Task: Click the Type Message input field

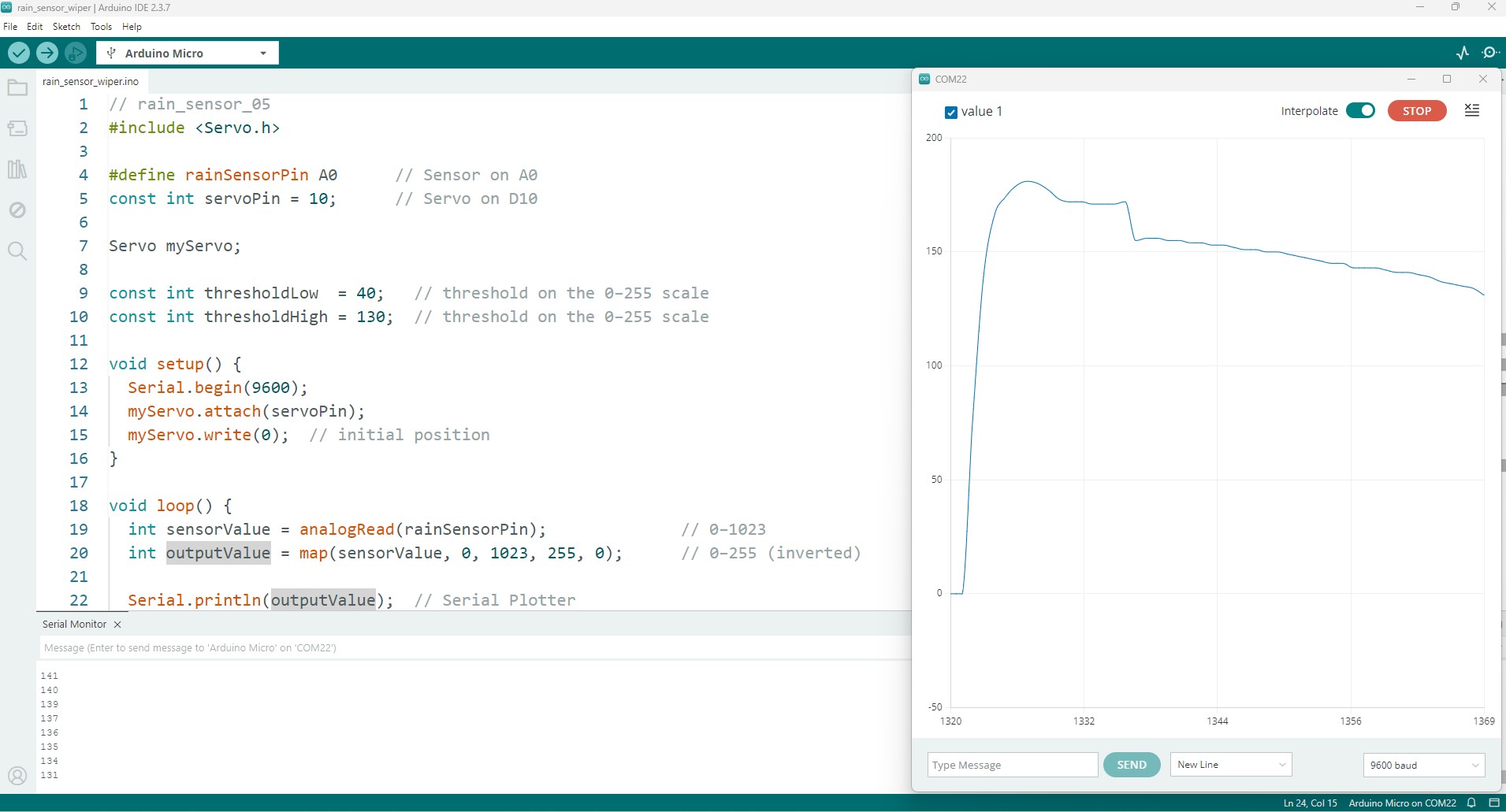Action: [1012, 765]
